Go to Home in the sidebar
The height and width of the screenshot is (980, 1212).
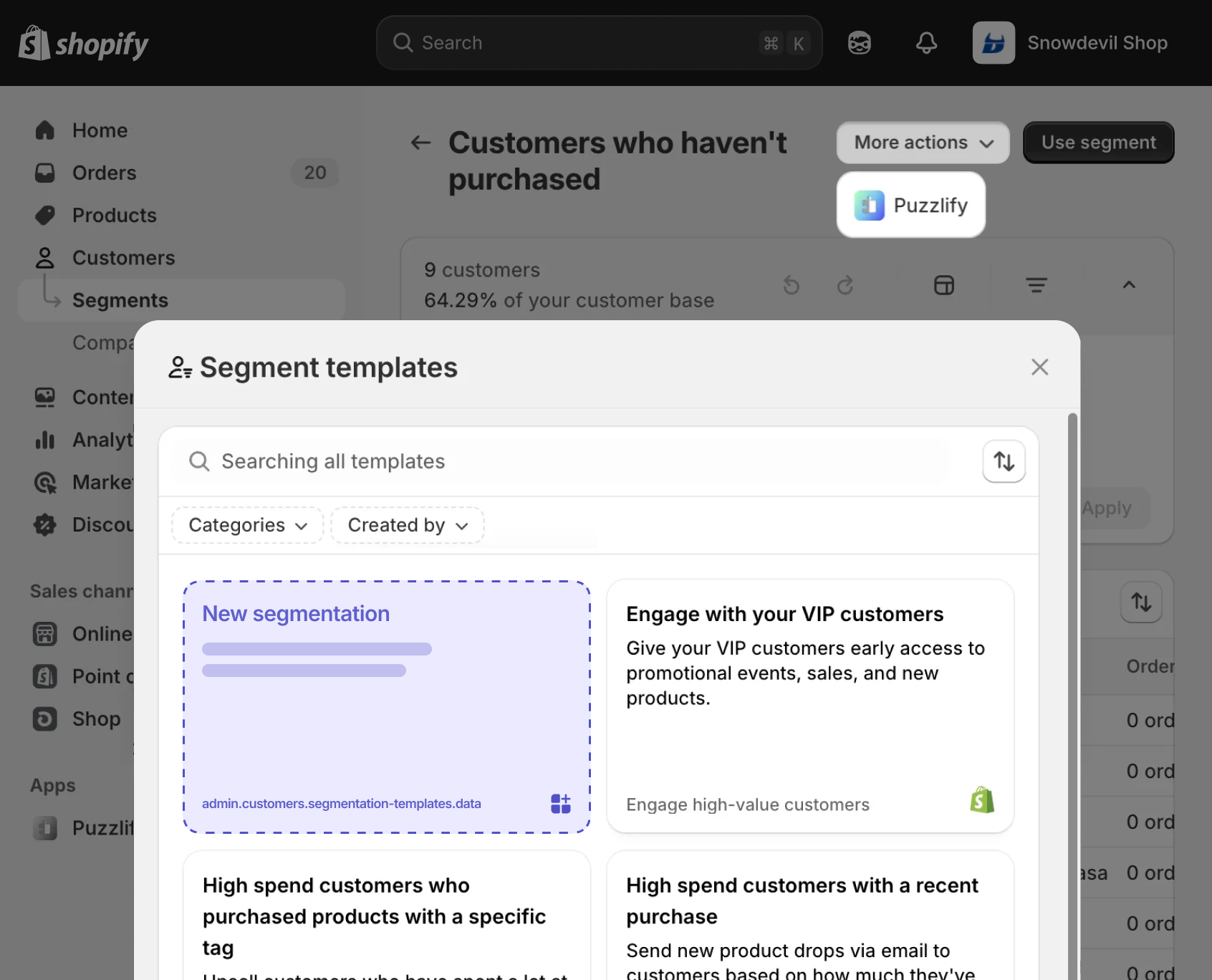[100, 130]
